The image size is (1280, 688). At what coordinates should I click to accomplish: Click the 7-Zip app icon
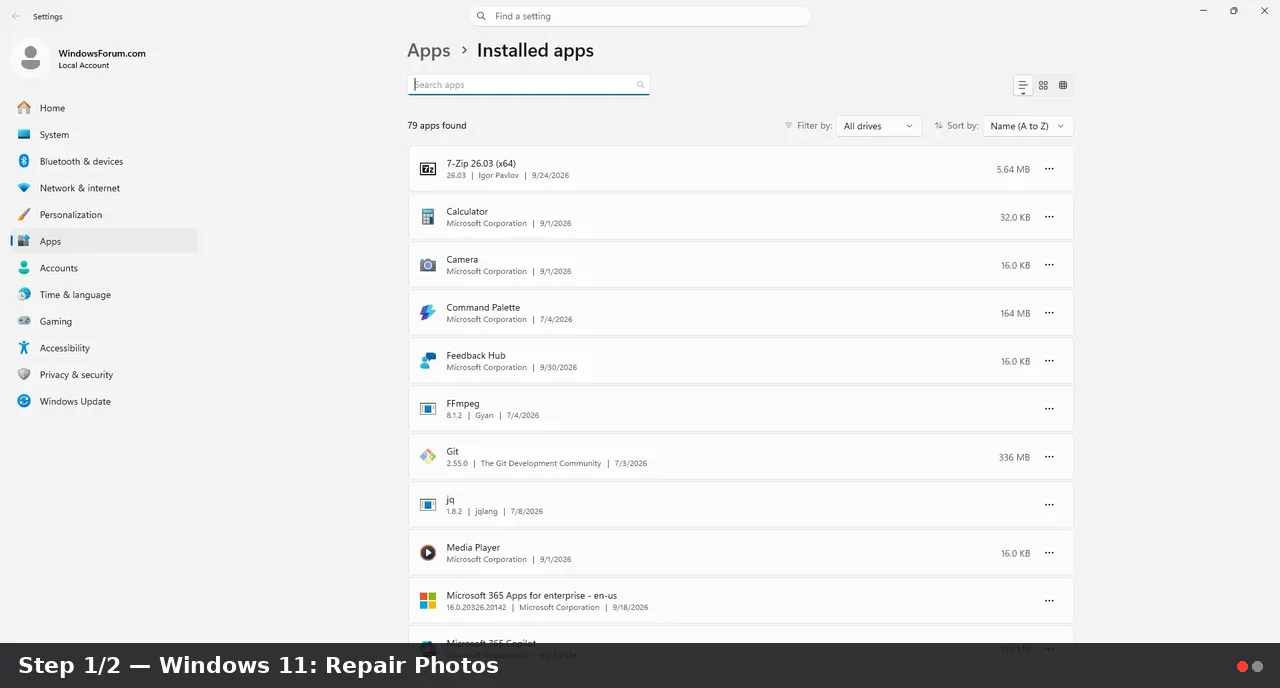428,169
